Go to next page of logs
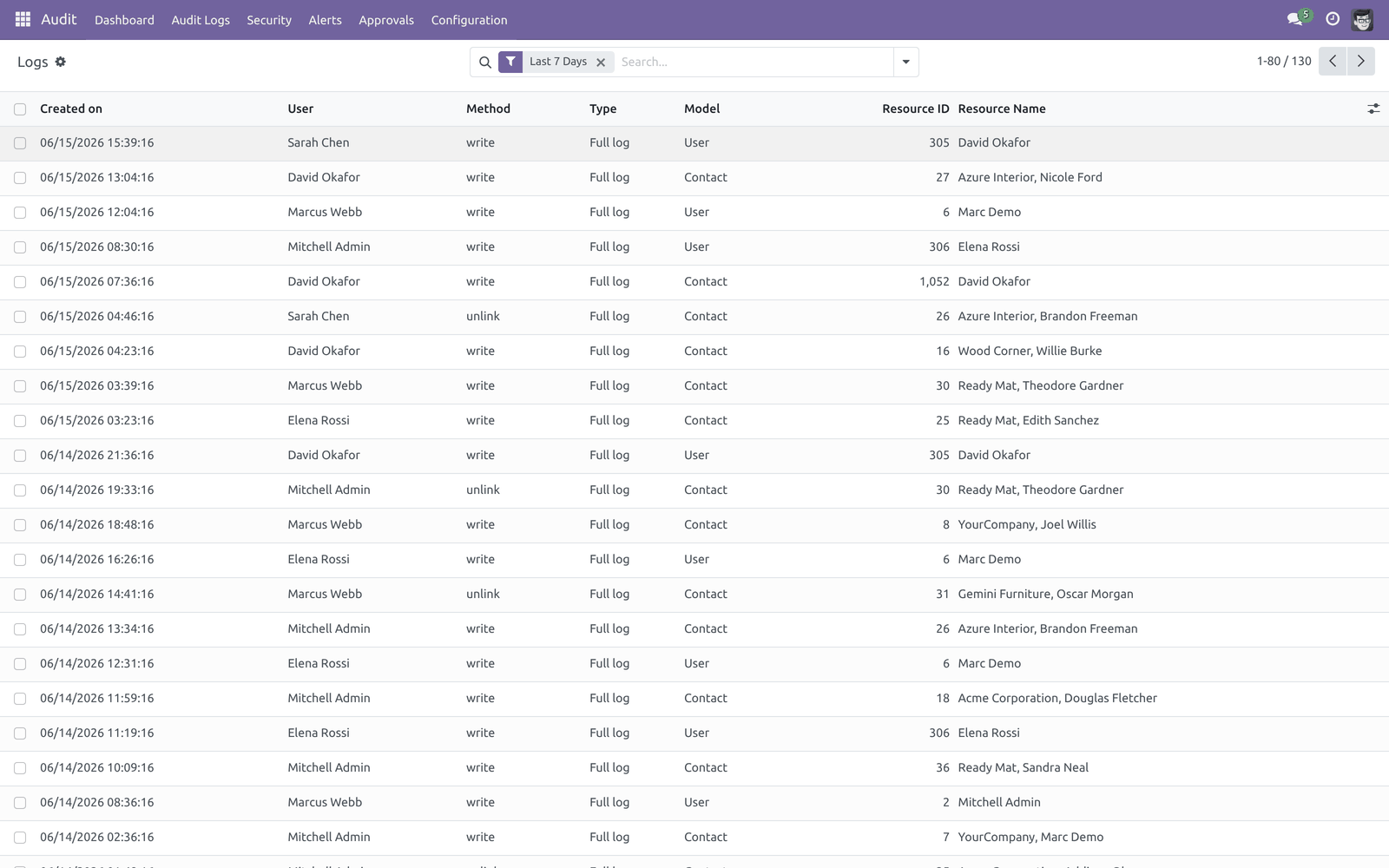Screen dimensions: 1389x868 pos(1360,61)
